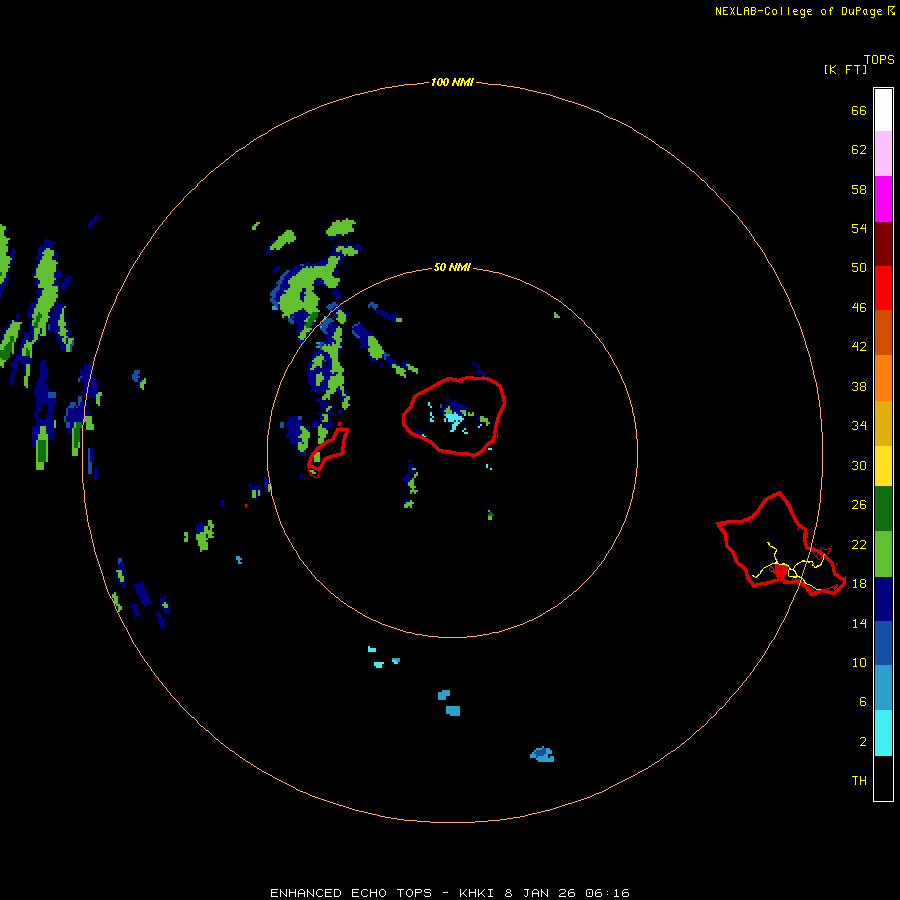Click the light pink 62 kft legend swatch
This screenshot has height=900, width=900.
coord(883,153)
